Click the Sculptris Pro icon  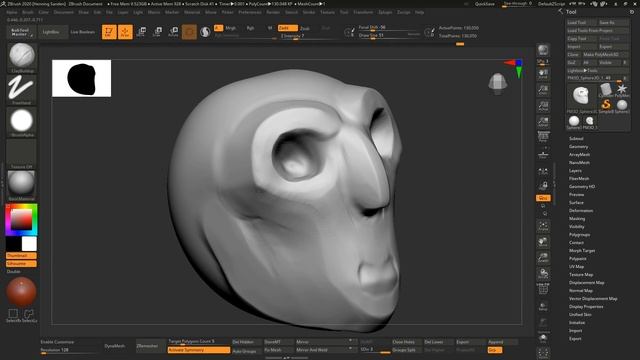click(x=205, y=32)
